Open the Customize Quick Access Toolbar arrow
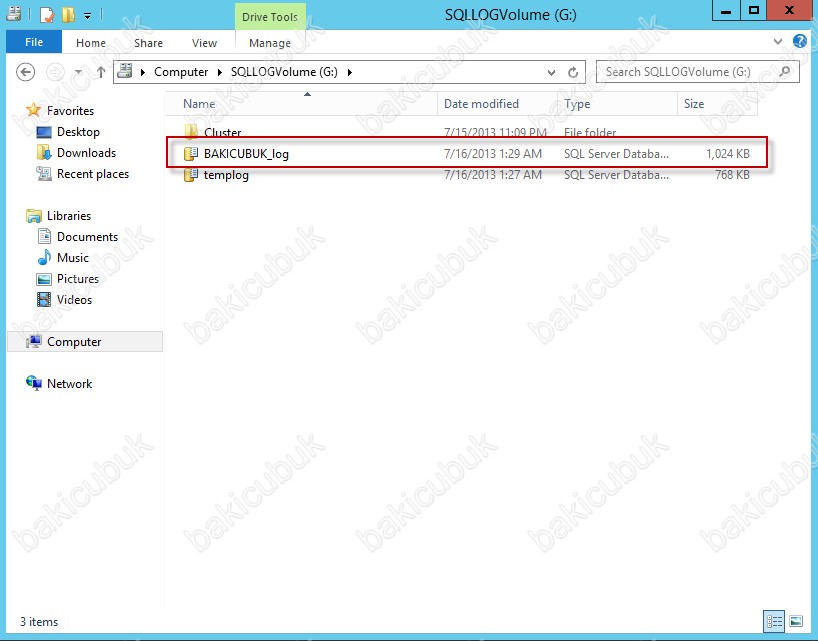 (x=88, y=15)
